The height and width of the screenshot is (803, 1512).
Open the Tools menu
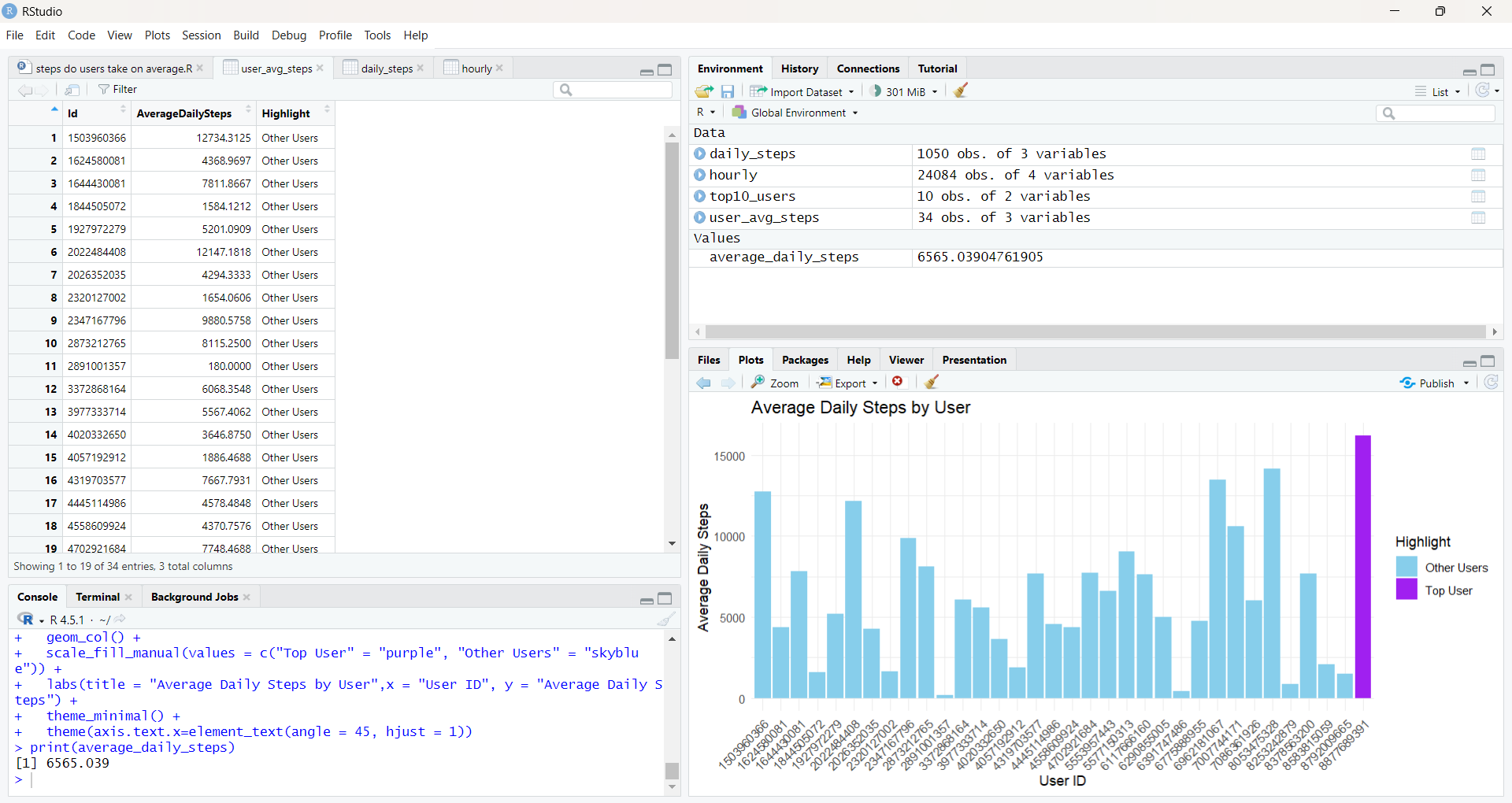377,35
